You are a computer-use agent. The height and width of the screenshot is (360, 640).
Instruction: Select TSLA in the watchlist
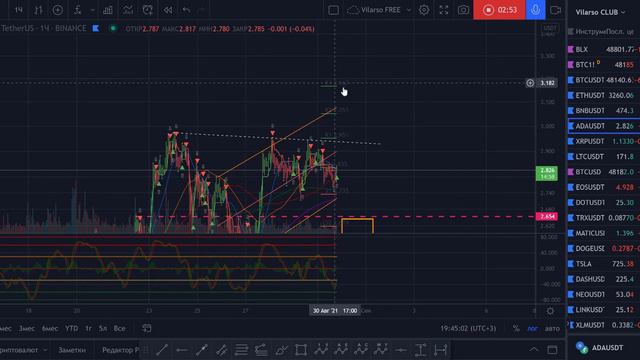pos(604,264)
